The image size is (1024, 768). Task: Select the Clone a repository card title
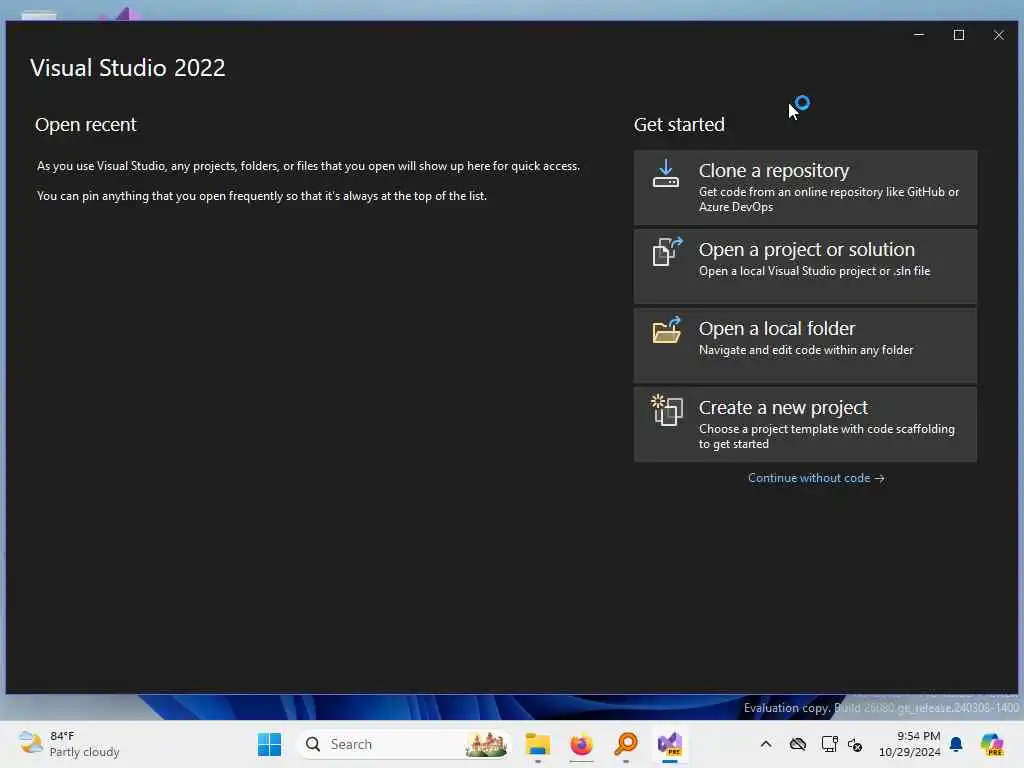click(x=774, y=170)
